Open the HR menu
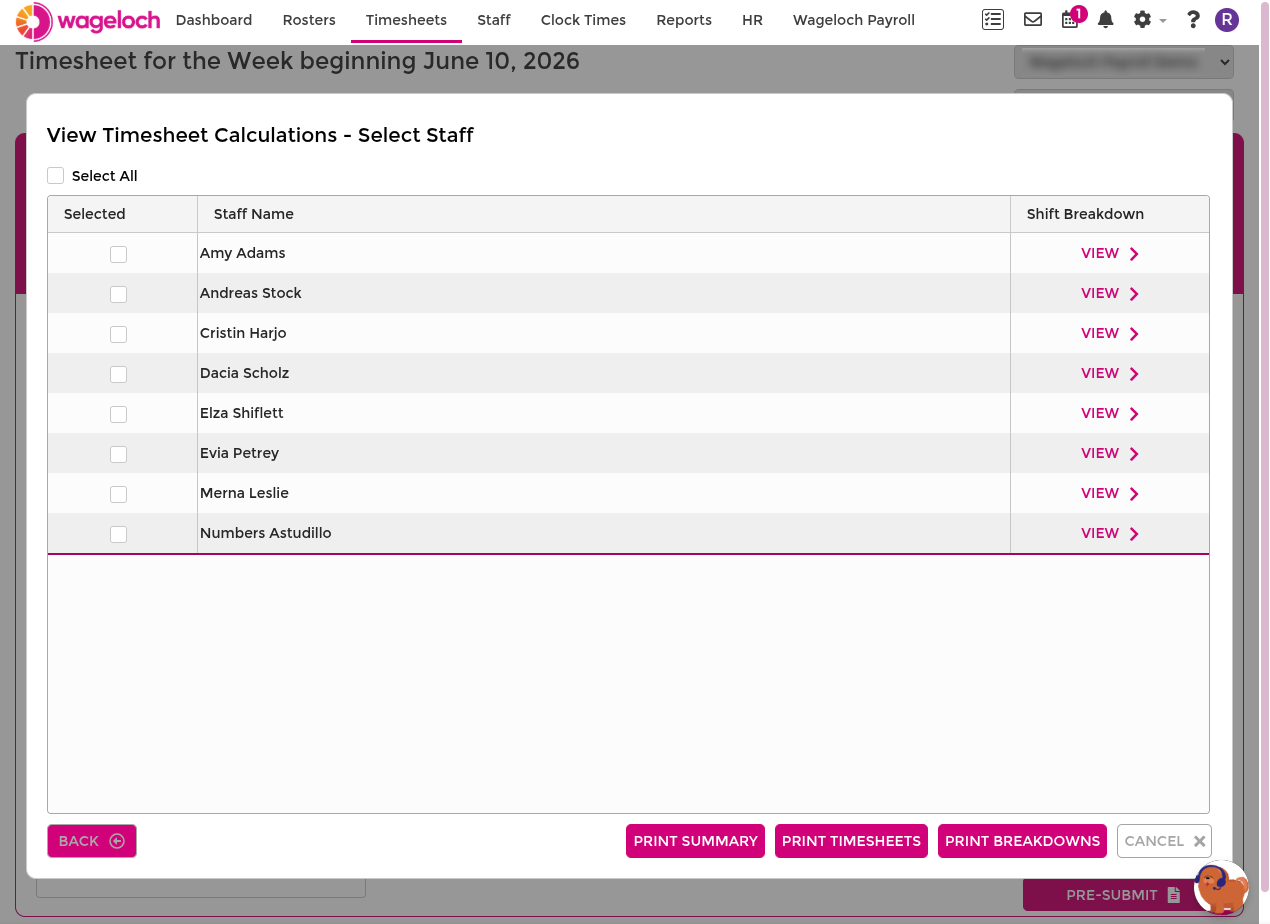This screenshot has height=924, width=1270. point(752,20)
